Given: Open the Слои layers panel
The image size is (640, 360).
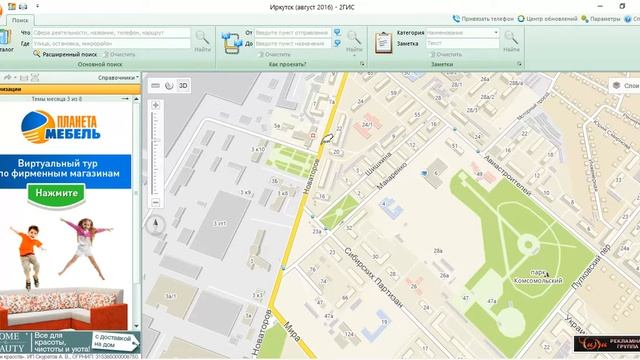Looking at the screenshot, I should pyautogui.click(x=625, y=85).
